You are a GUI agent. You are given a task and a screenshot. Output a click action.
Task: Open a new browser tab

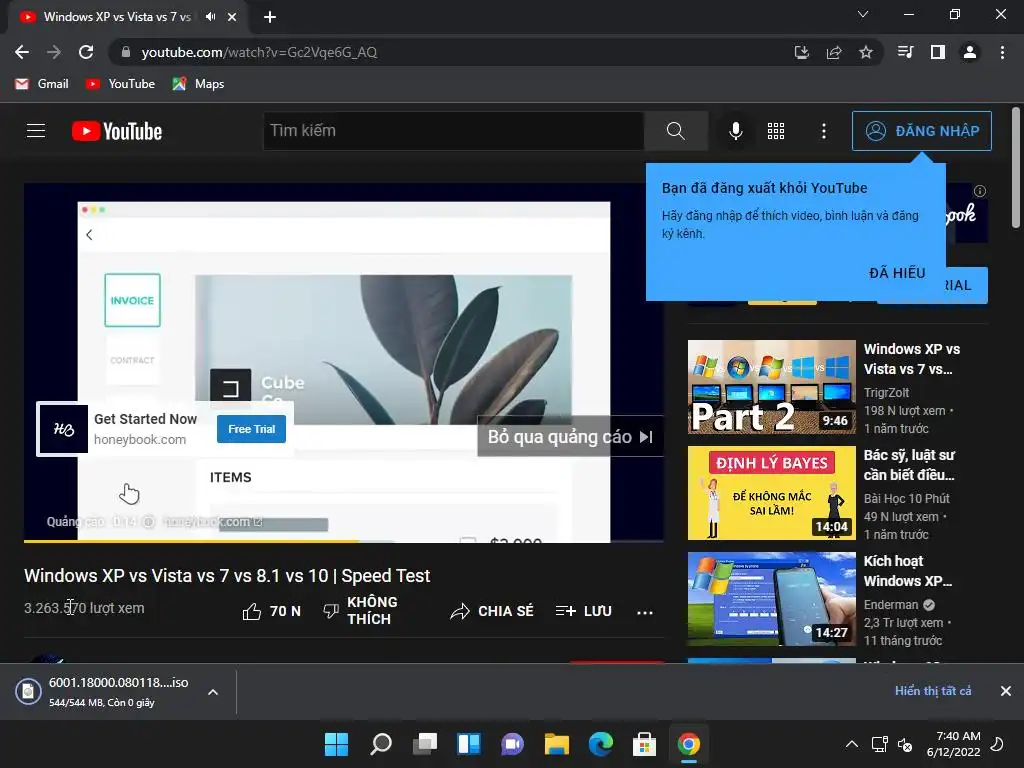click(270, 17)
